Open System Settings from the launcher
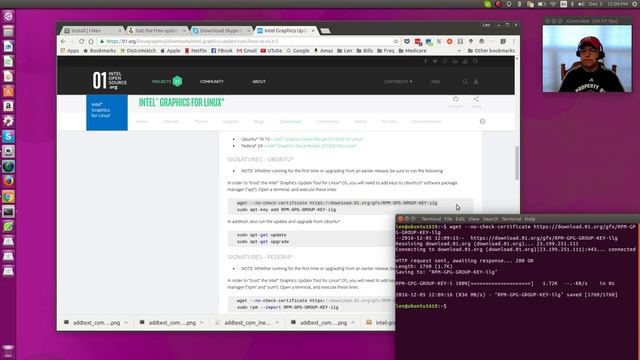 (x=8, y=121)
